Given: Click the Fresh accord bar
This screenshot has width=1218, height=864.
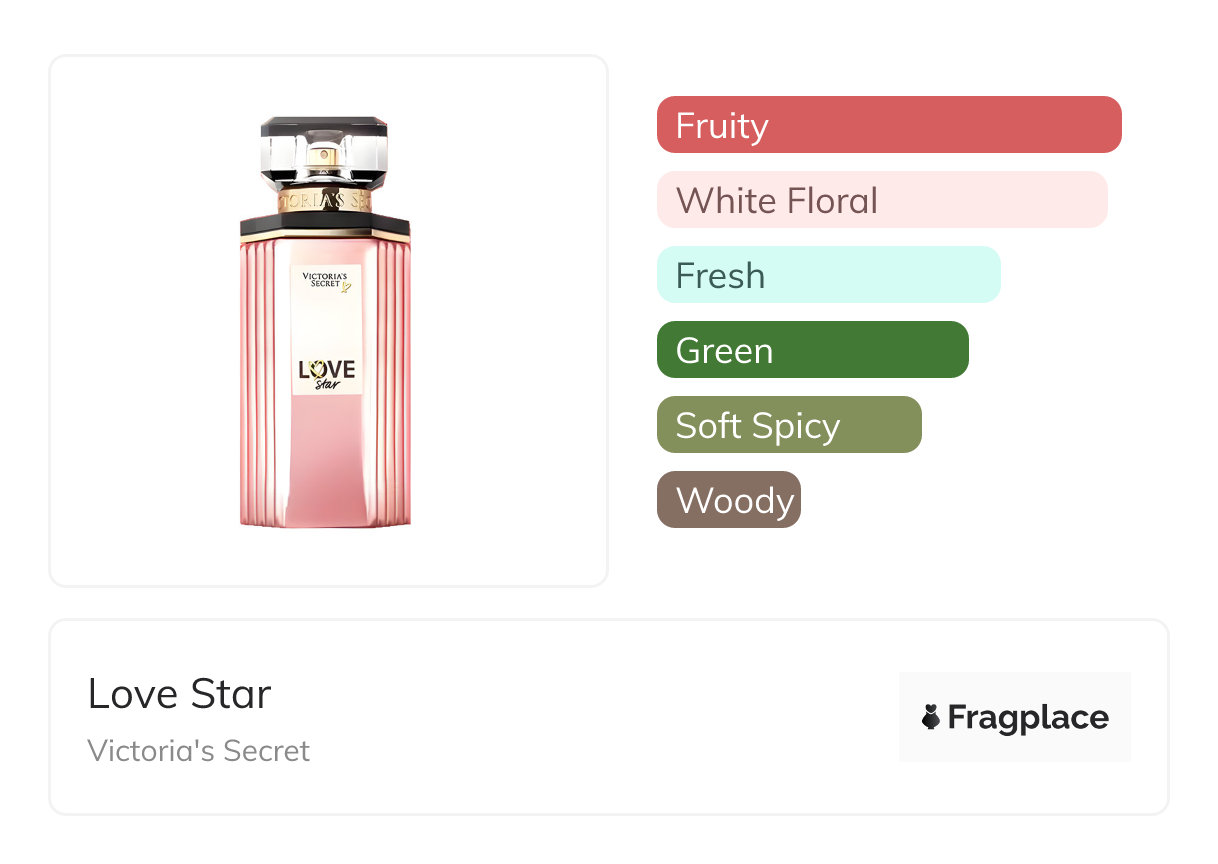Looking at the screenshot, I should (828, 275).
